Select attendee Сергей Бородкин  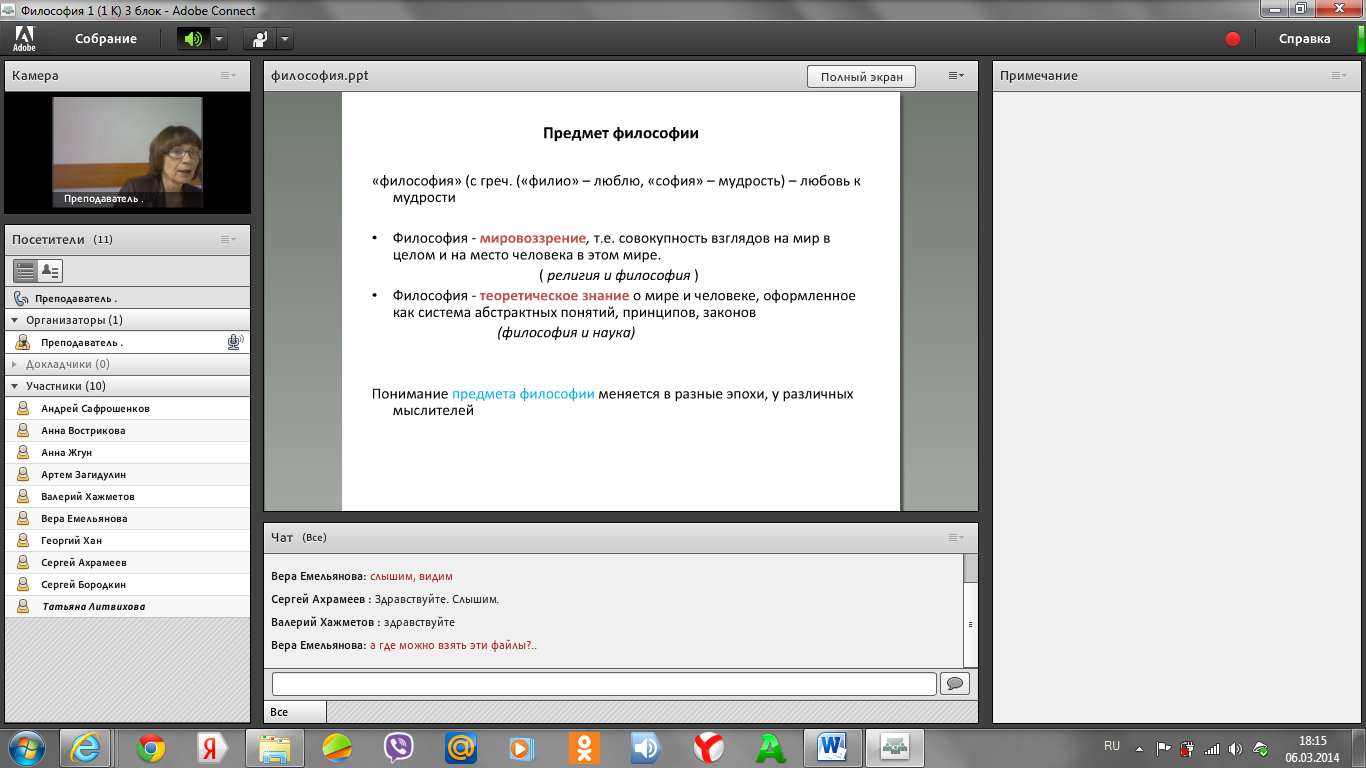127,584
